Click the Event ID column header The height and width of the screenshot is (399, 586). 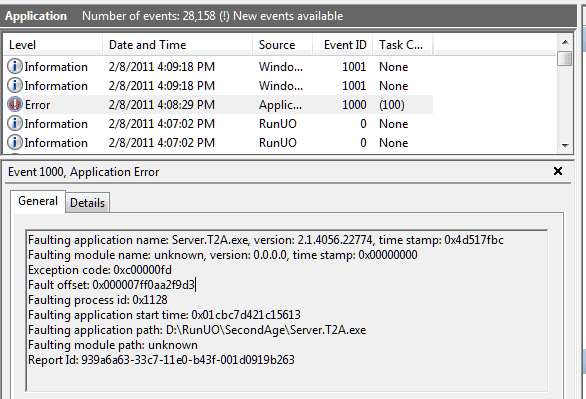343,45
